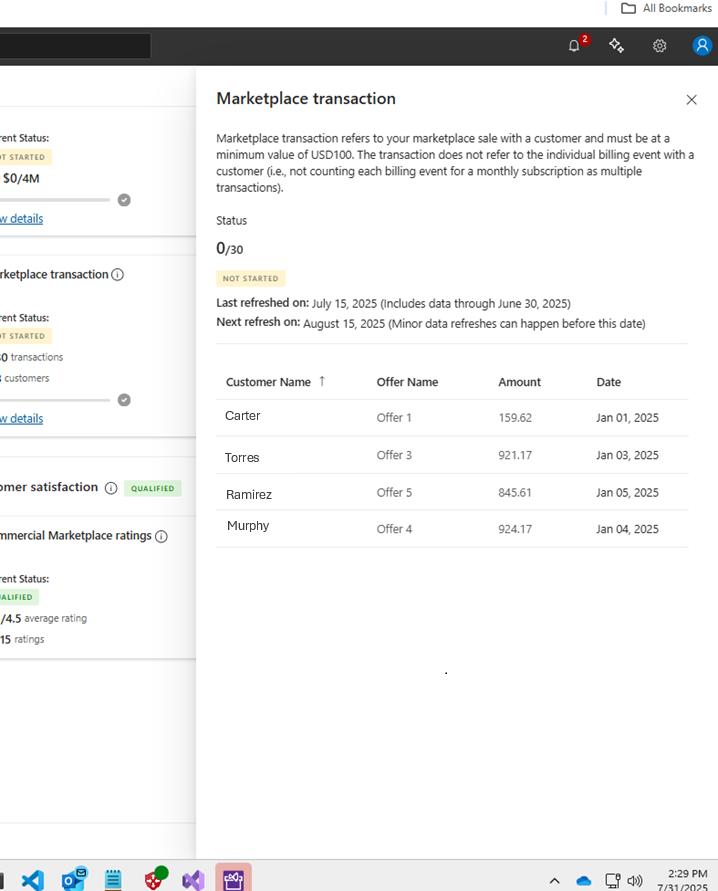Viewport: 718px width, 891px height.
Task: Select the Carter customer row
Action: pos(452,418)
